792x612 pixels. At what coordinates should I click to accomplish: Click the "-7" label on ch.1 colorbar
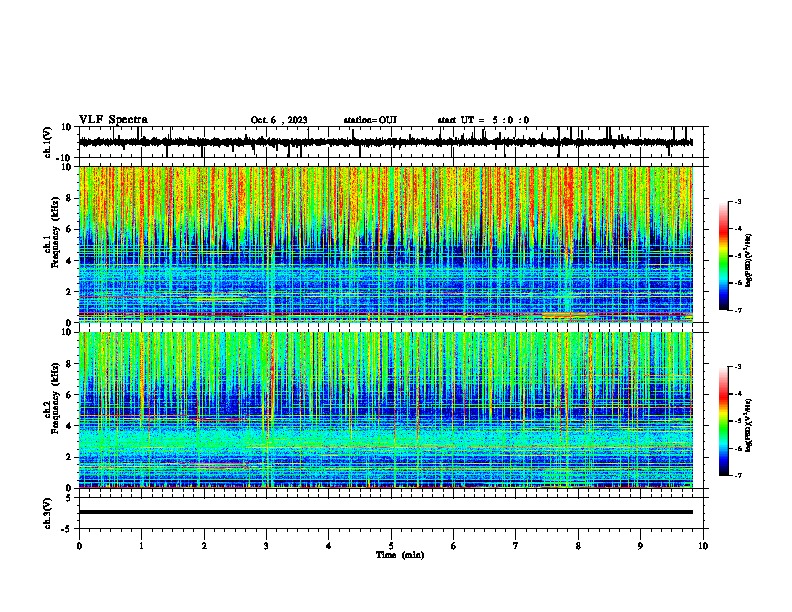tap(737, 310)
